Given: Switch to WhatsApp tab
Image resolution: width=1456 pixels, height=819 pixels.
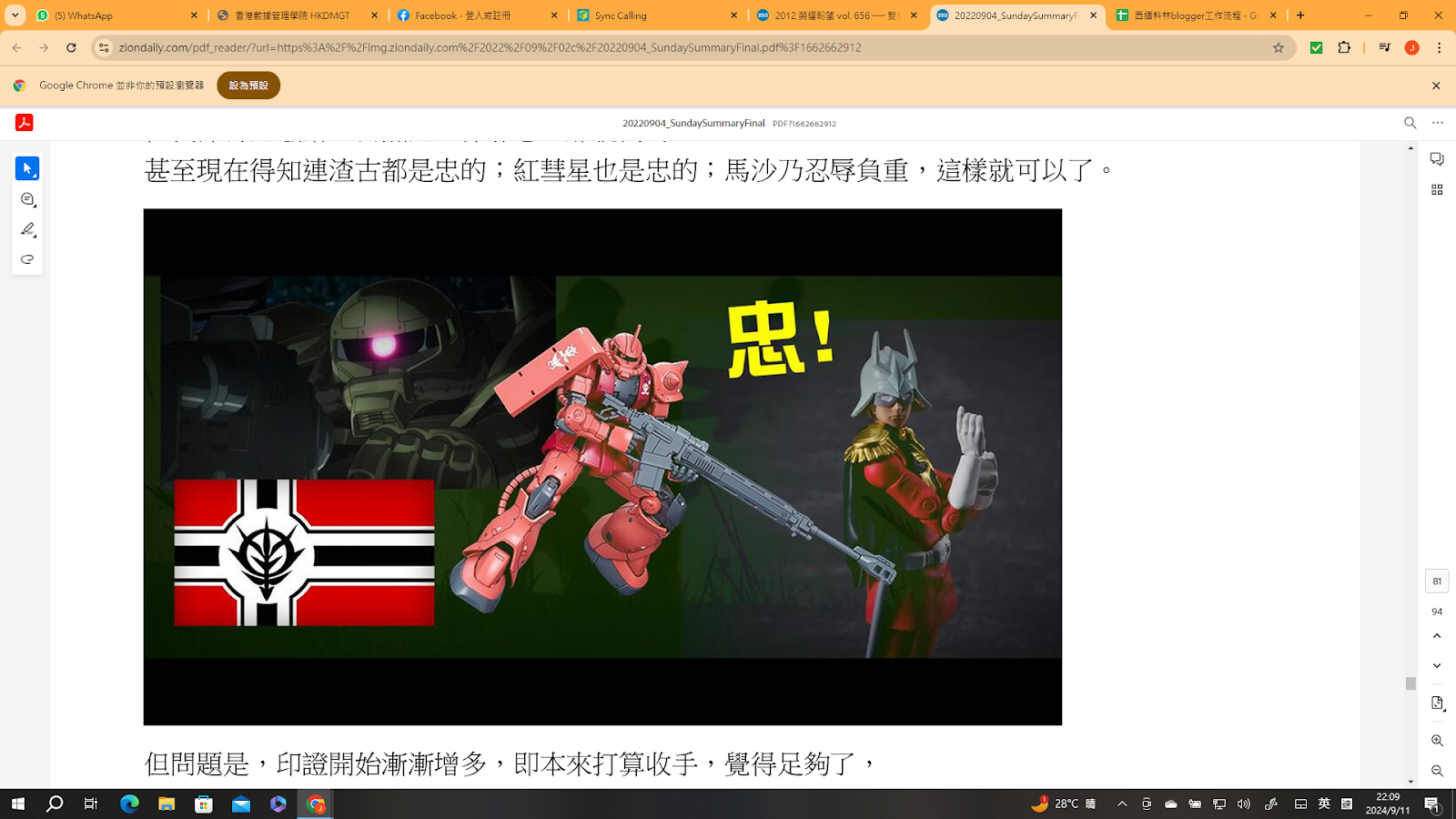Looking at the screenshot, I should tap(116, 15).
